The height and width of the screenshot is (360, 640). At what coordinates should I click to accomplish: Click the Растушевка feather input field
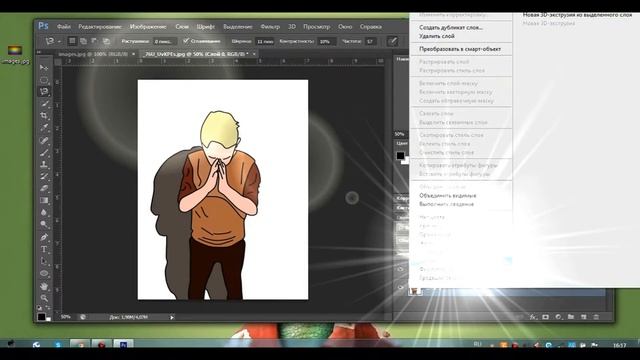(164, 41)
